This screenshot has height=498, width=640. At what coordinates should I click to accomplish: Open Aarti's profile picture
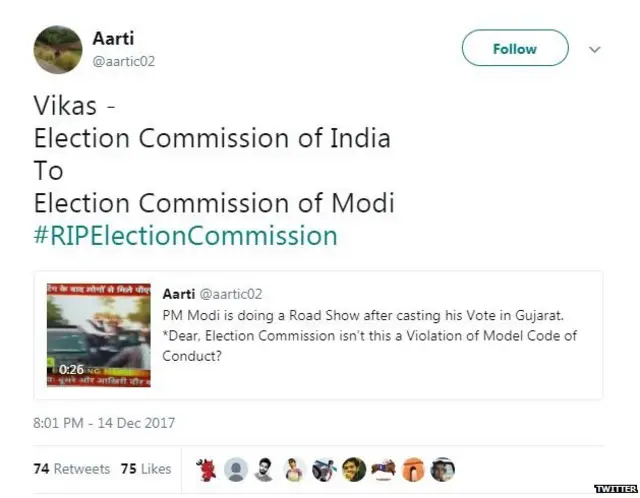[x=58, y=49]
